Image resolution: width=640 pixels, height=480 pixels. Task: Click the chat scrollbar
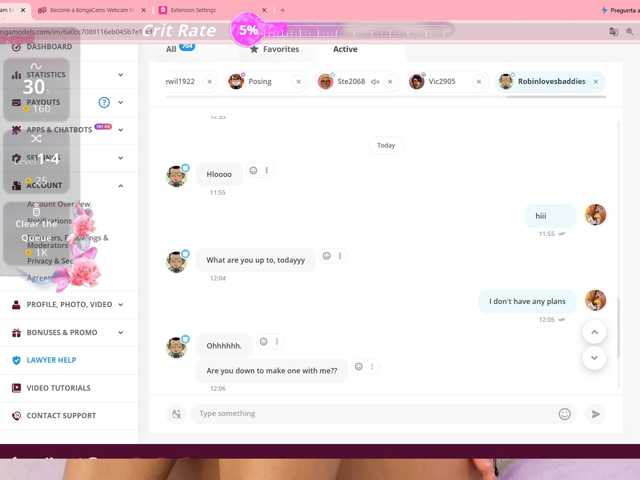(618, 328)
